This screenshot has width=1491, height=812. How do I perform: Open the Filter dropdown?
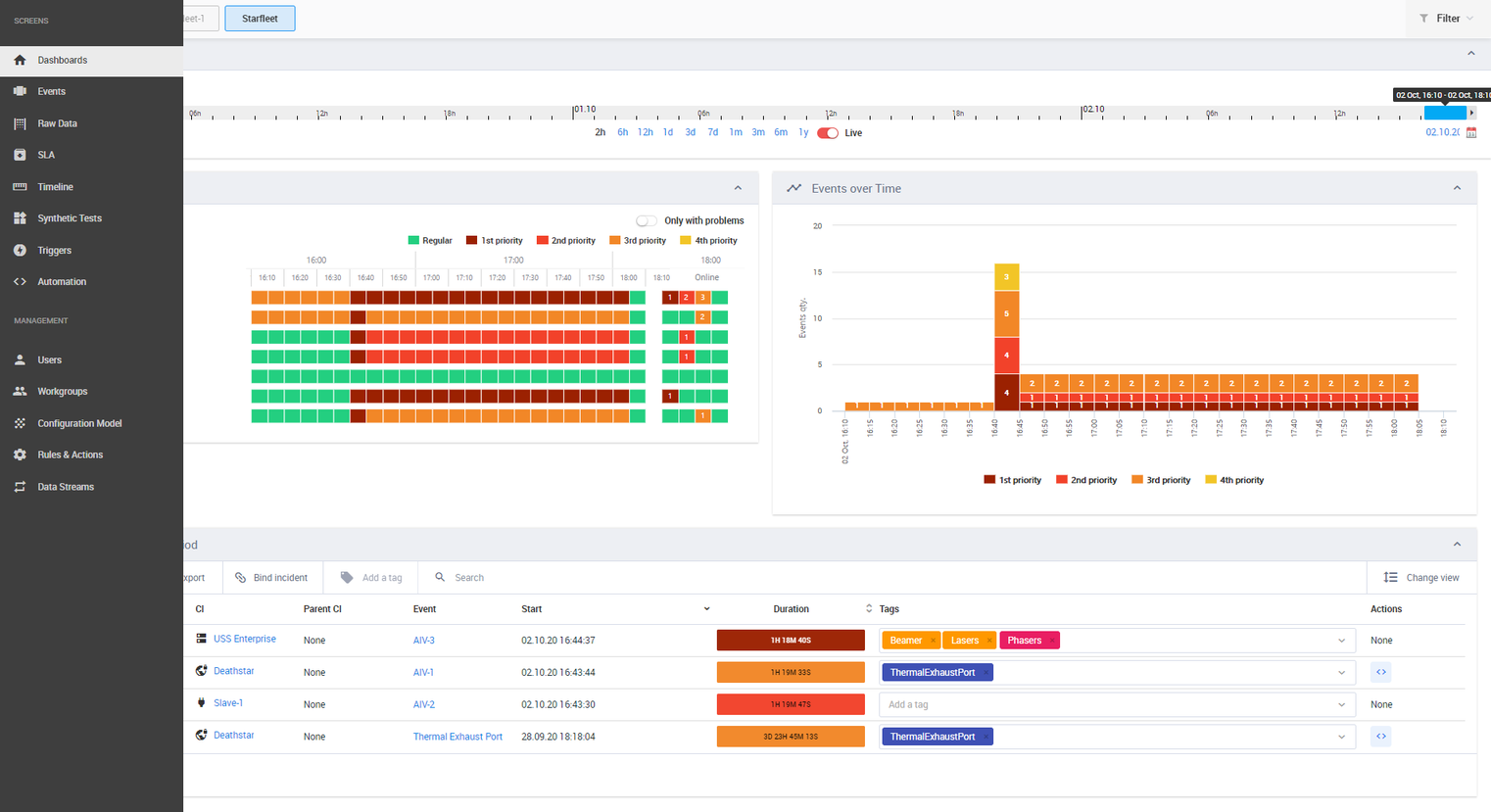pos(1447,19)
